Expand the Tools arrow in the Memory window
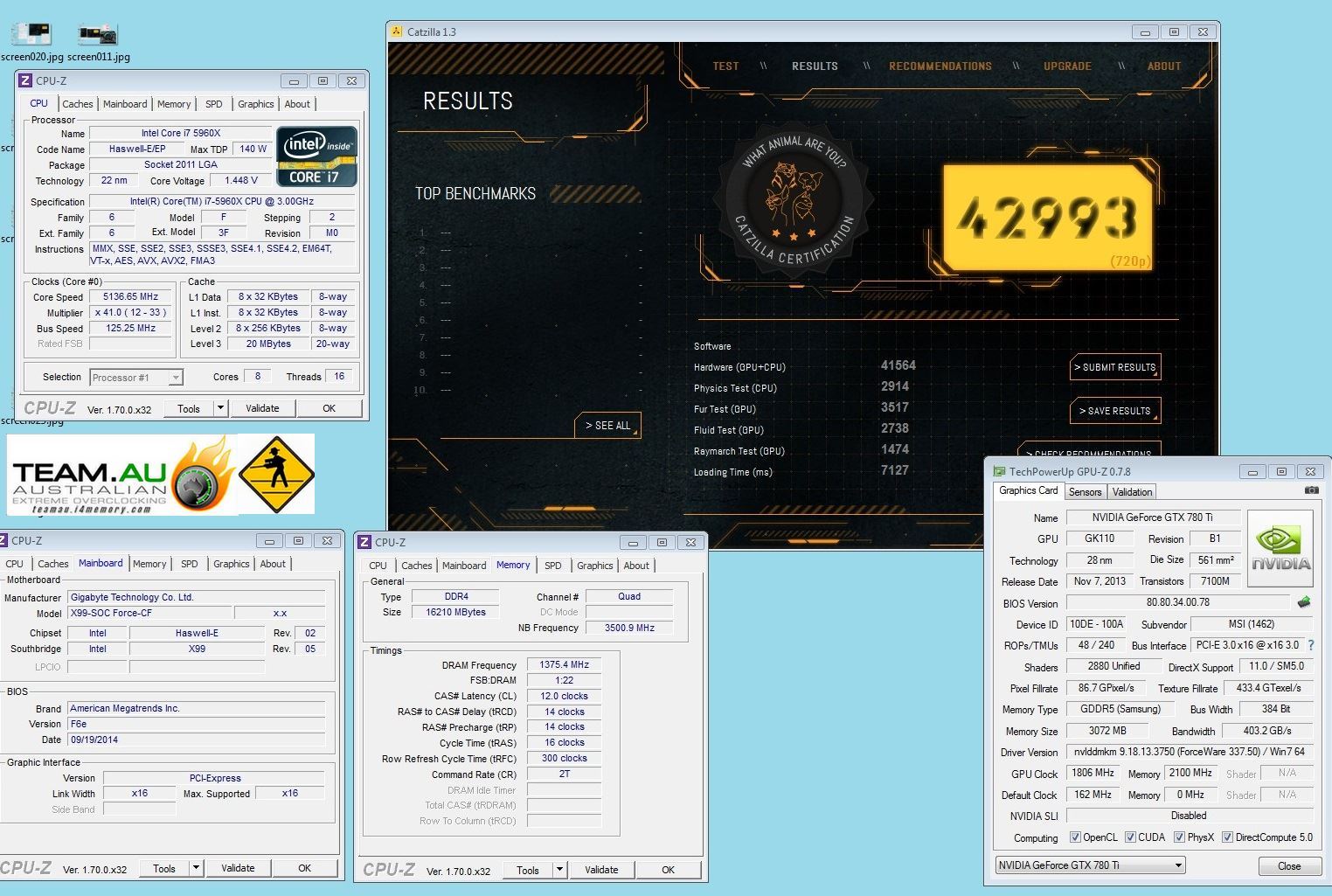The height and width of the screenshot is (896, 1332). click(559, 870)
